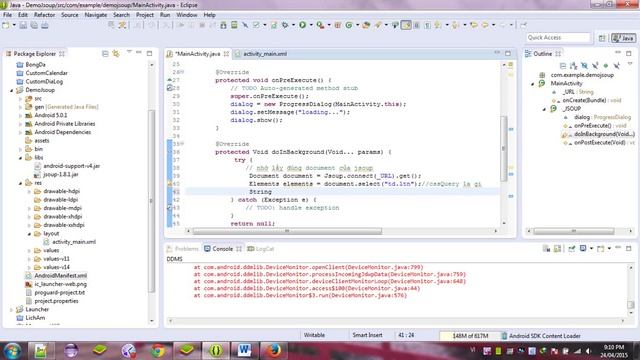
Task: Select AndroidManifest.xml in Package Explorer
Action: 60,276
